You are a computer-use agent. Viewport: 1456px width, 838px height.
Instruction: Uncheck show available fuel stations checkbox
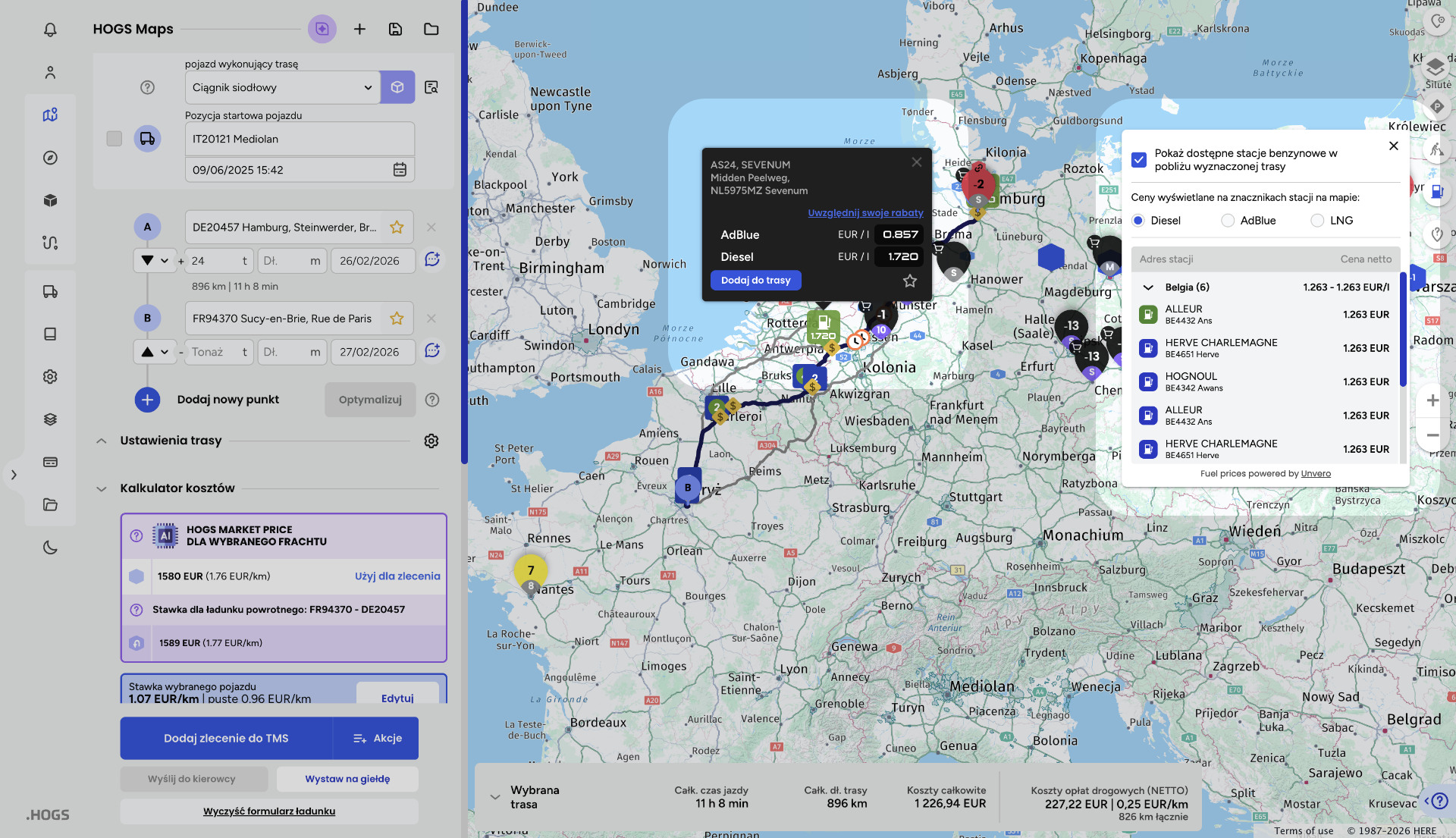pyautogui.click(x=1138, y=160)
